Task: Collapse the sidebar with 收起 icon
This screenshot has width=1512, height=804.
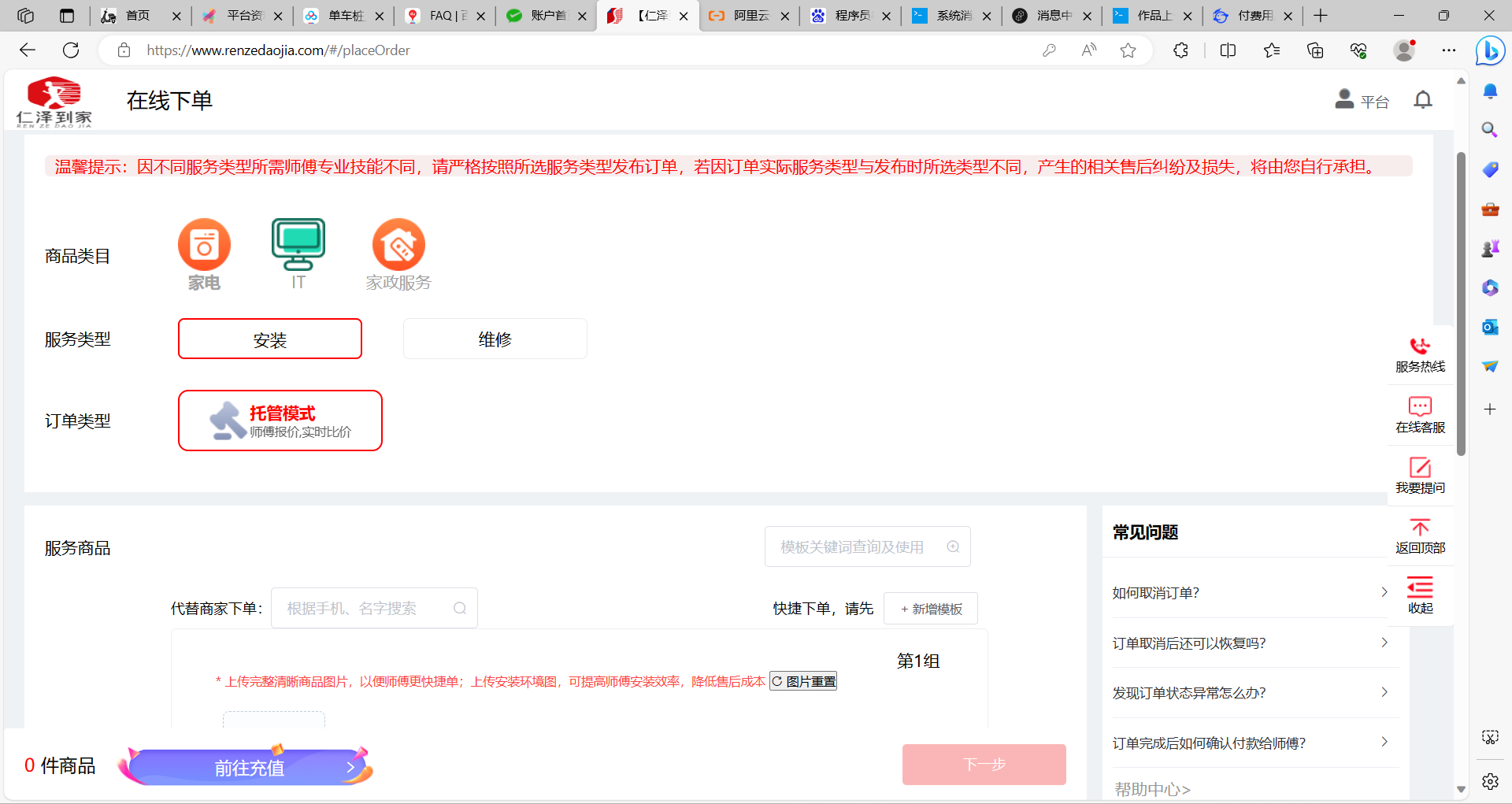Action: point(1420,587)
